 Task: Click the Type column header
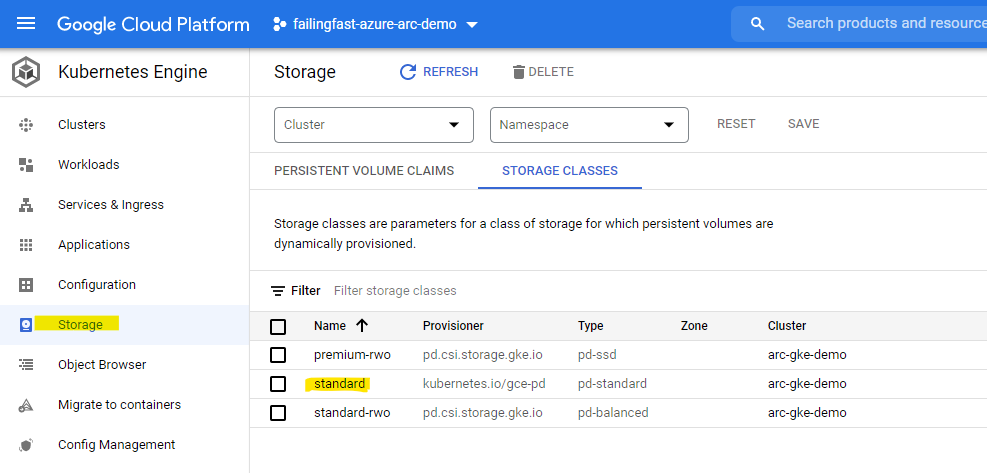point(590,326)
